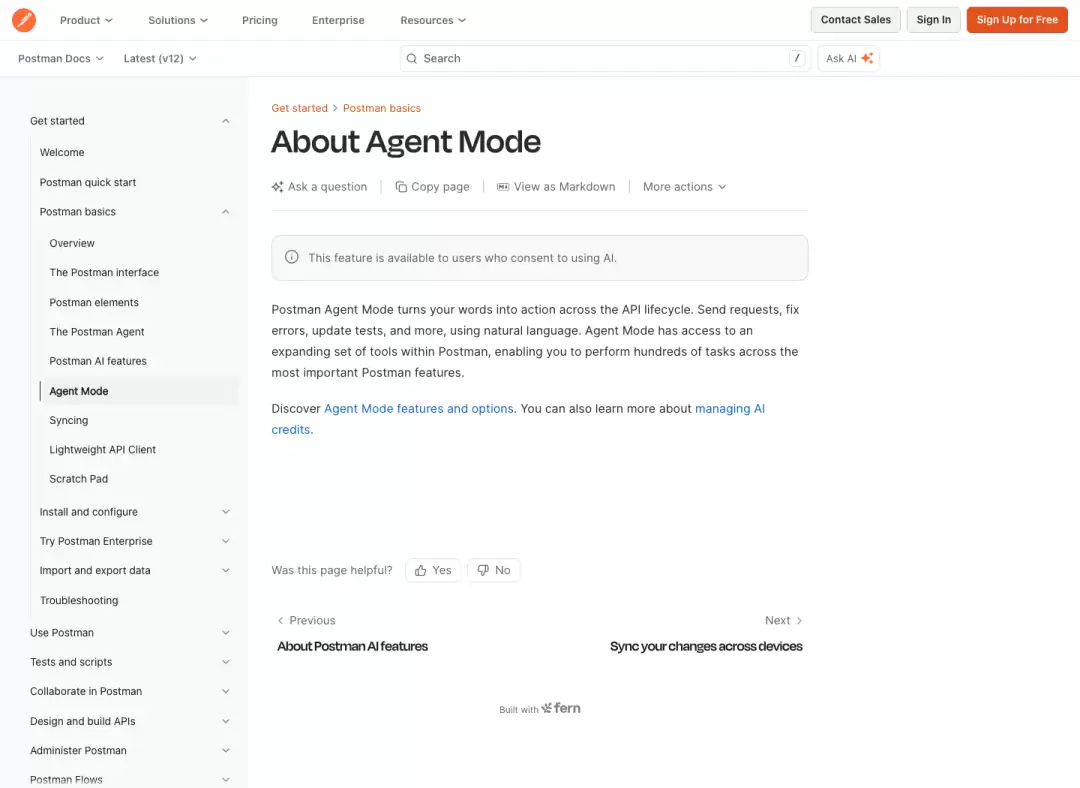Go to the Pricing page
Image resolution: width=1080 pixels, height=788 pixels.
point(260,20)
